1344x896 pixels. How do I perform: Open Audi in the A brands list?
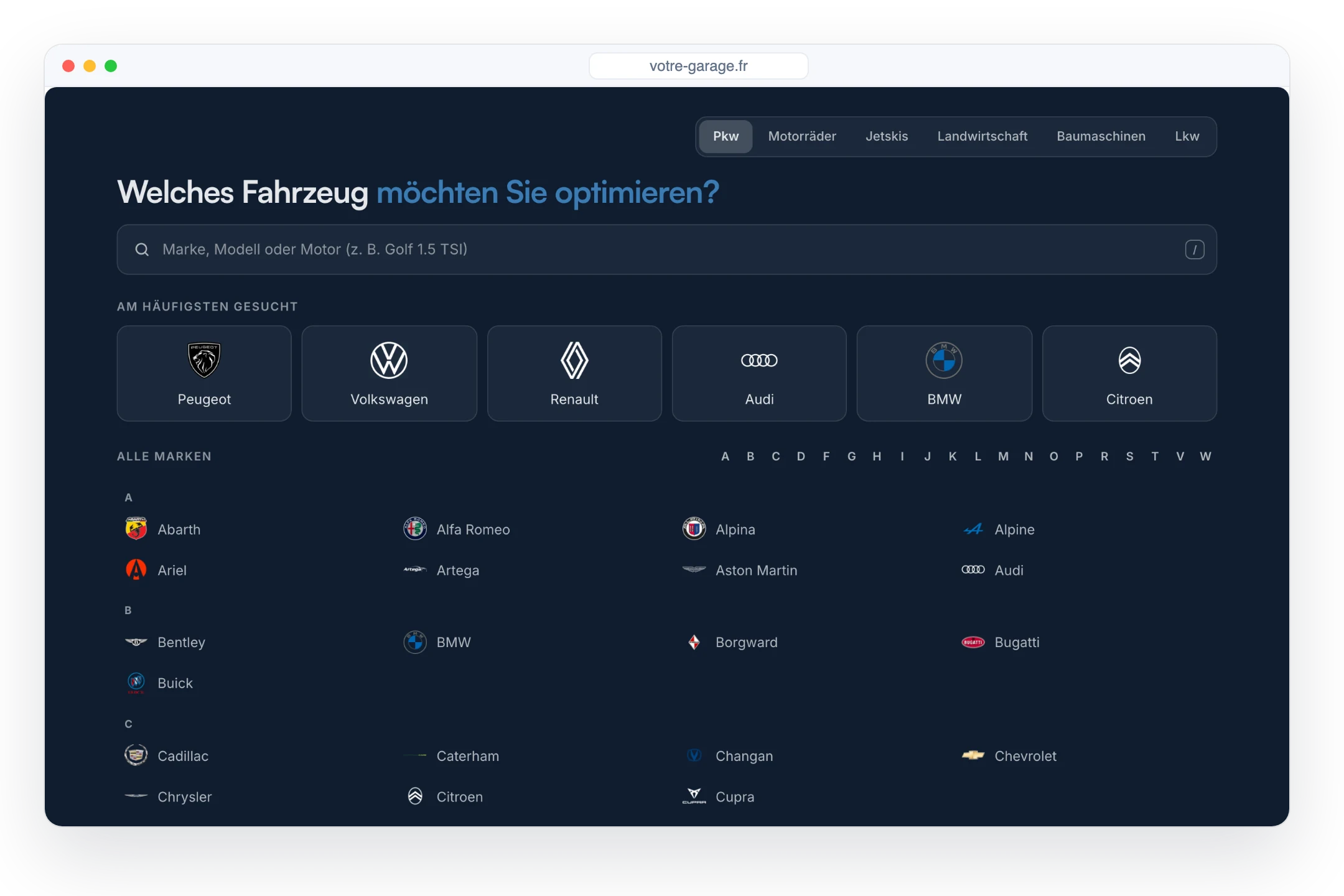(x=992, y=570)
